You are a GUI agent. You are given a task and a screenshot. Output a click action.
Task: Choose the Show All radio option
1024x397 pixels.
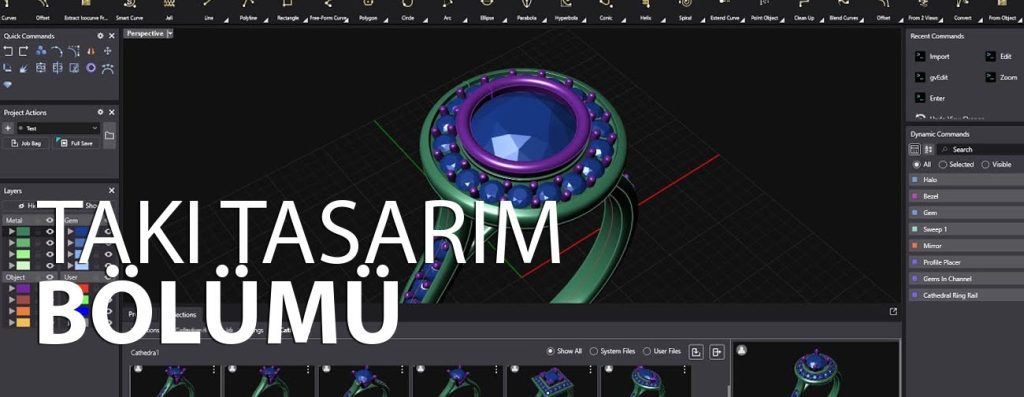coord(564,351)
